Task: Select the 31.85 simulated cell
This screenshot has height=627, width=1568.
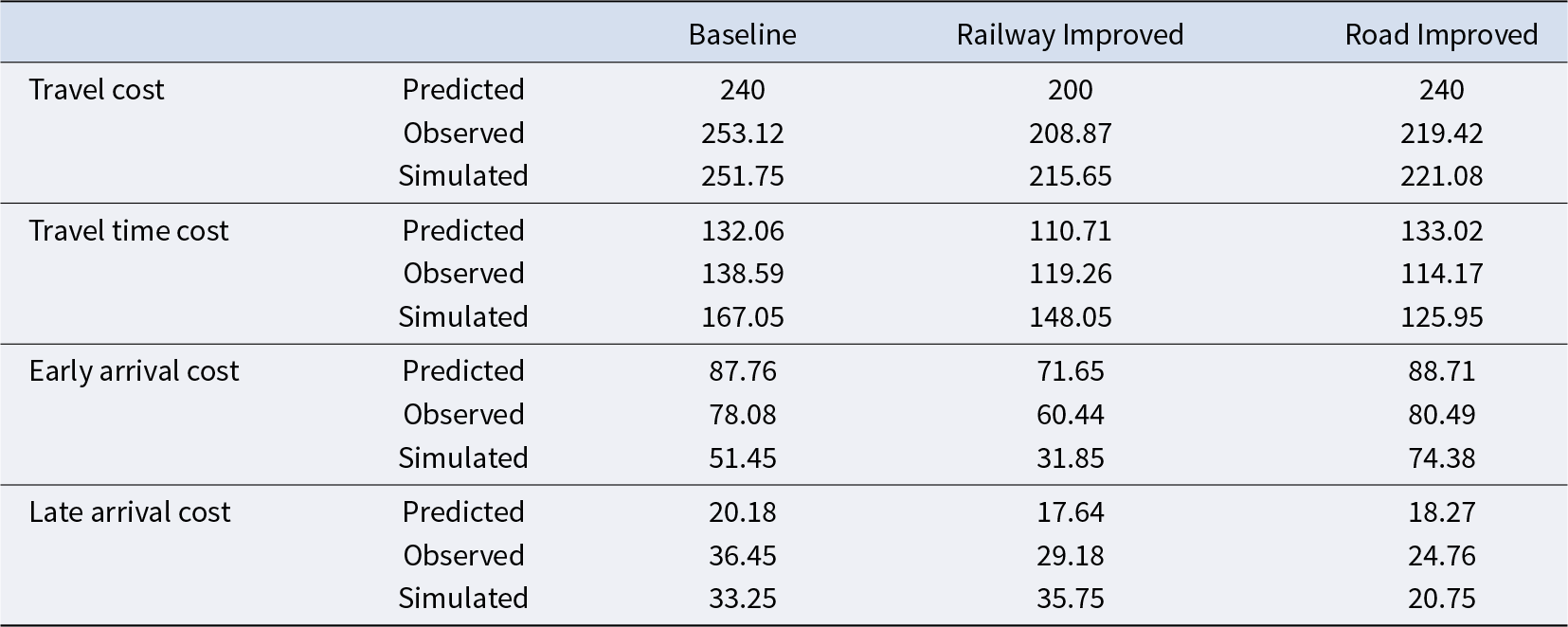Action: 1070,458
